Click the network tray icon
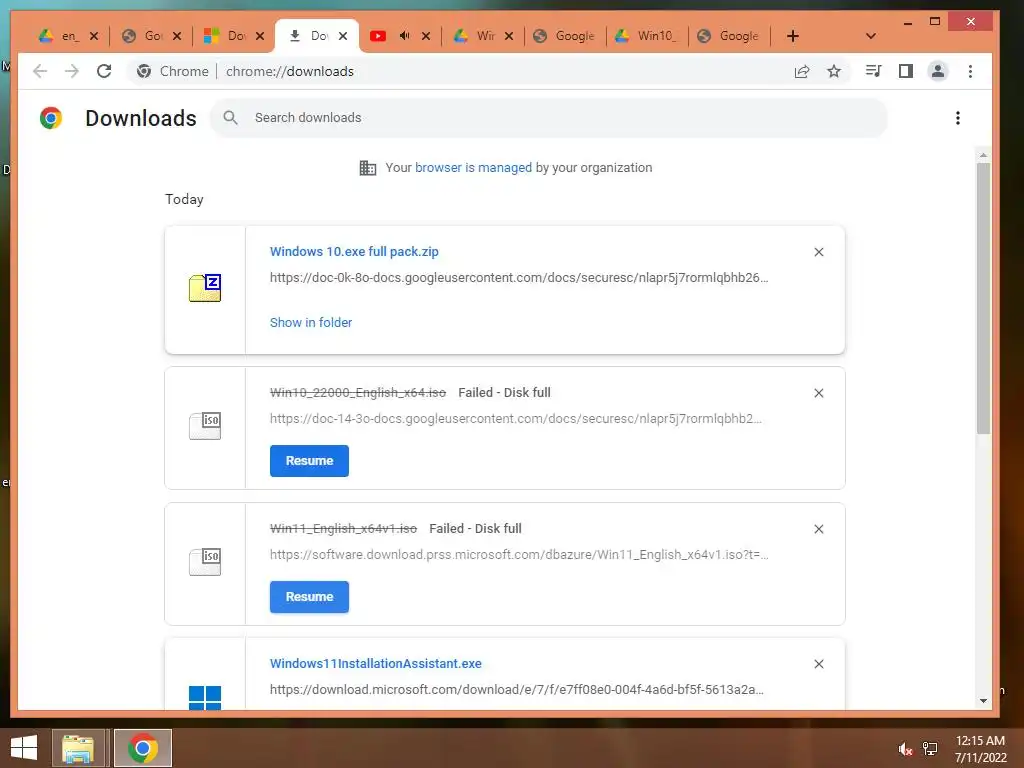1024x768 pixels. pyautogui.click(x=930, y=749)
